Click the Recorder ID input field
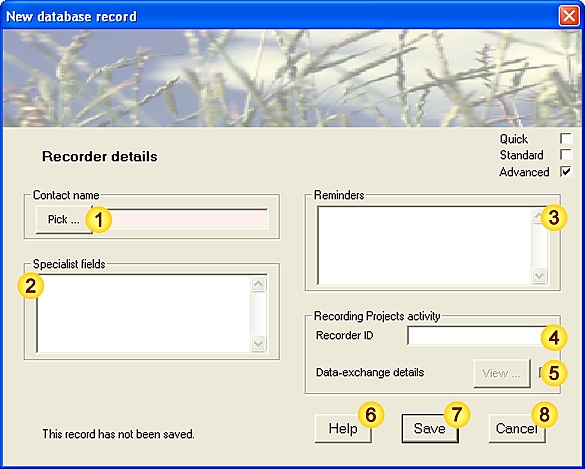This screenshot has height=469, width=585. [477, 336]
